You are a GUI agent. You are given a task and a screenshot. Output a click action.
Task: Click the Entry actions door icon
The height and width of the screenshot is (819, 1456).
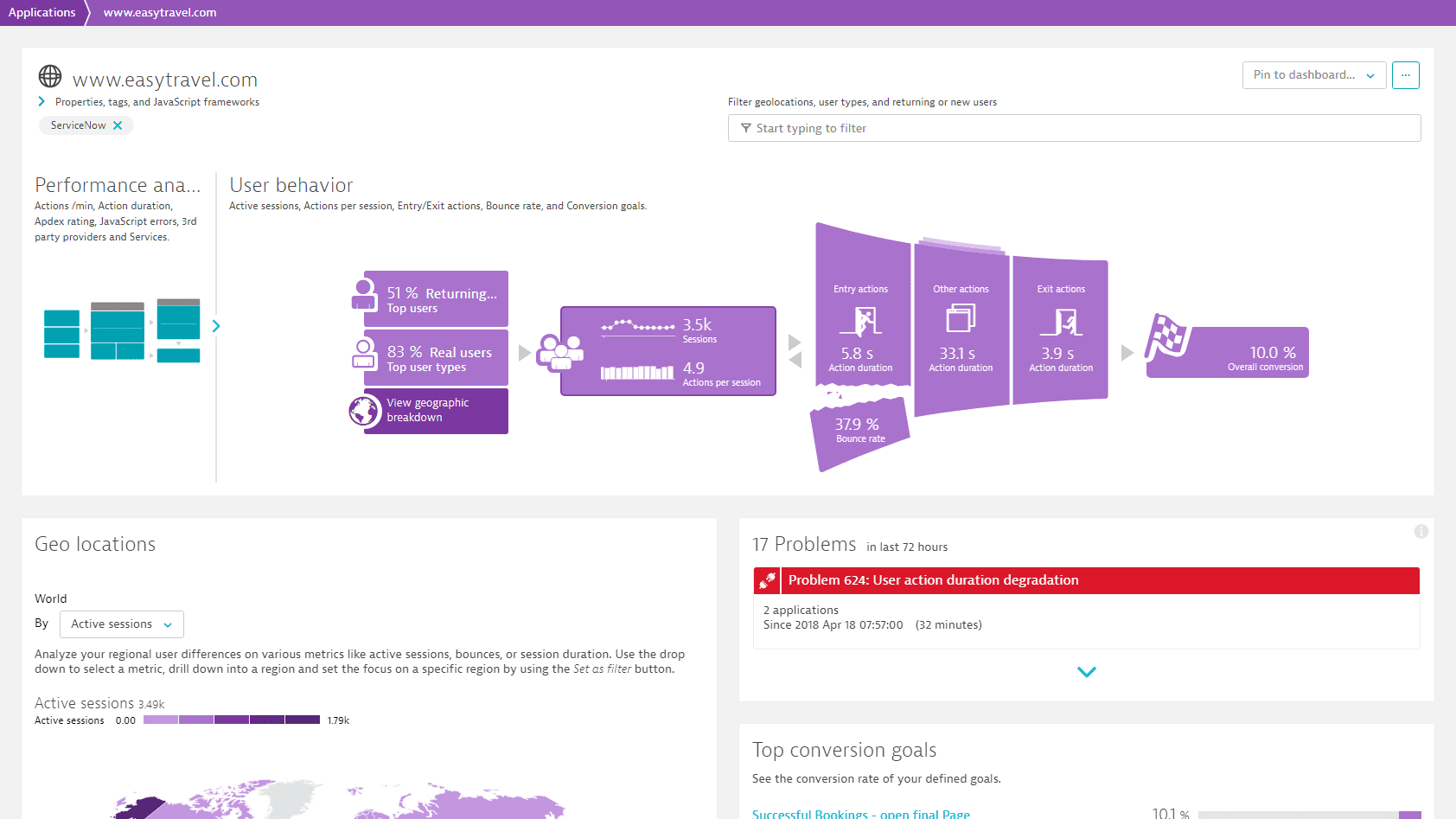(x=860, y=321)
